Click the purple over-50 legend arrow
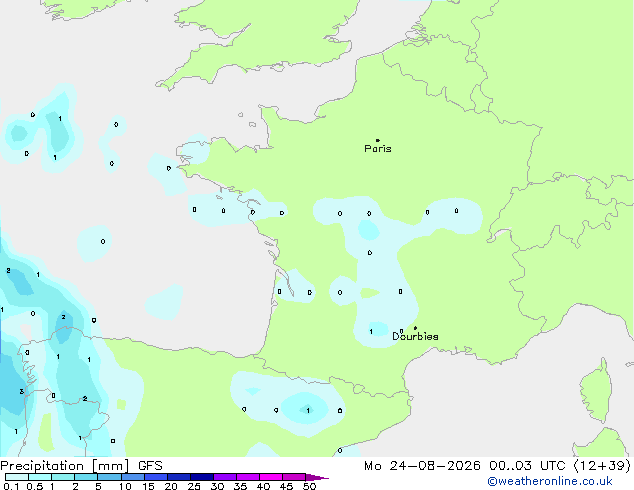634x490 pixels. pyautogui.click(x=315, y=477)
